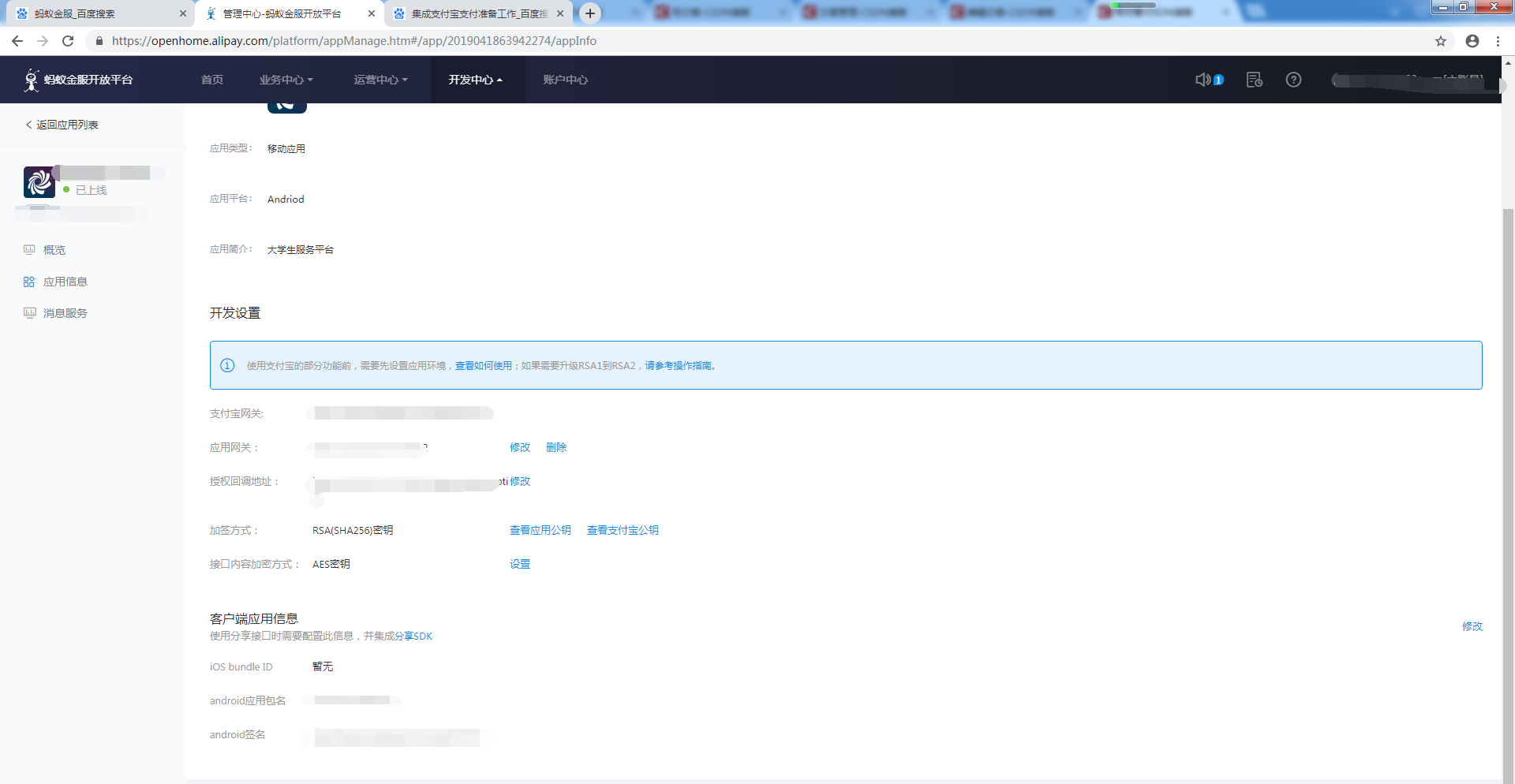
Task: Click the 概览 sidebar icon
Action: pyautogui.click(x=29, y=250)
